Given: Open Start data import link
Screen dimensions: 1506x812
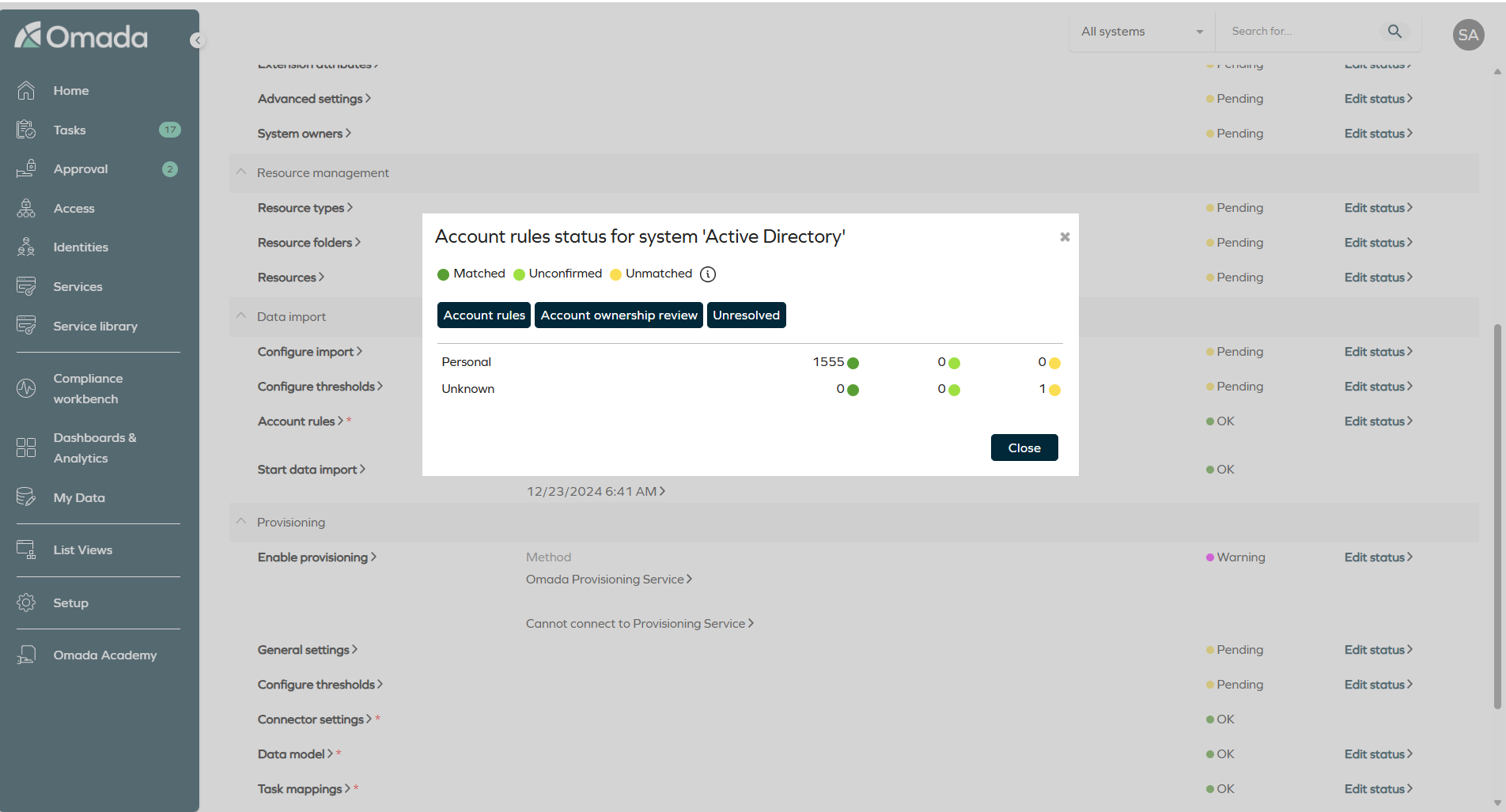Looking at the screenshot, I should coord(312,470).
